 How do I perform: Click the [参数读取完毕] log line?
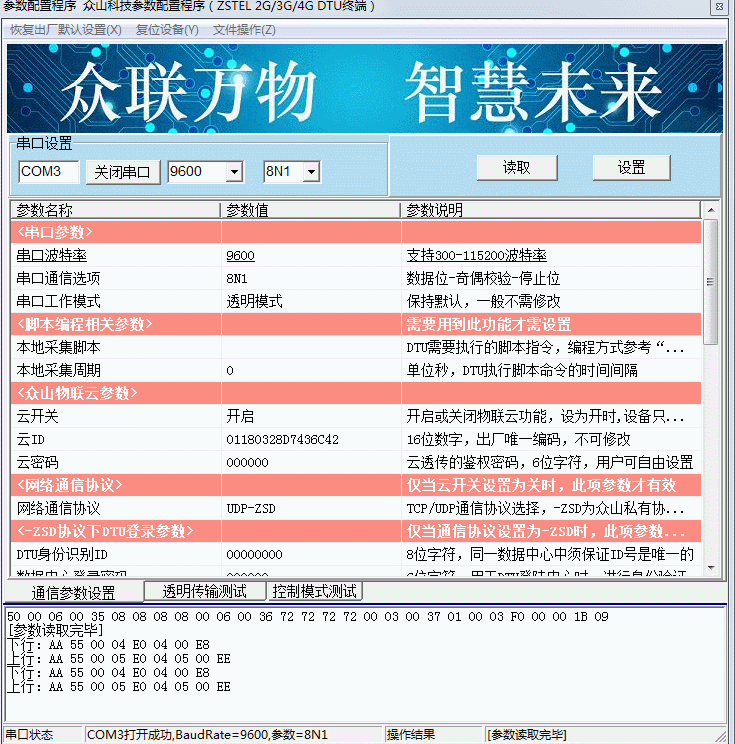56,630
